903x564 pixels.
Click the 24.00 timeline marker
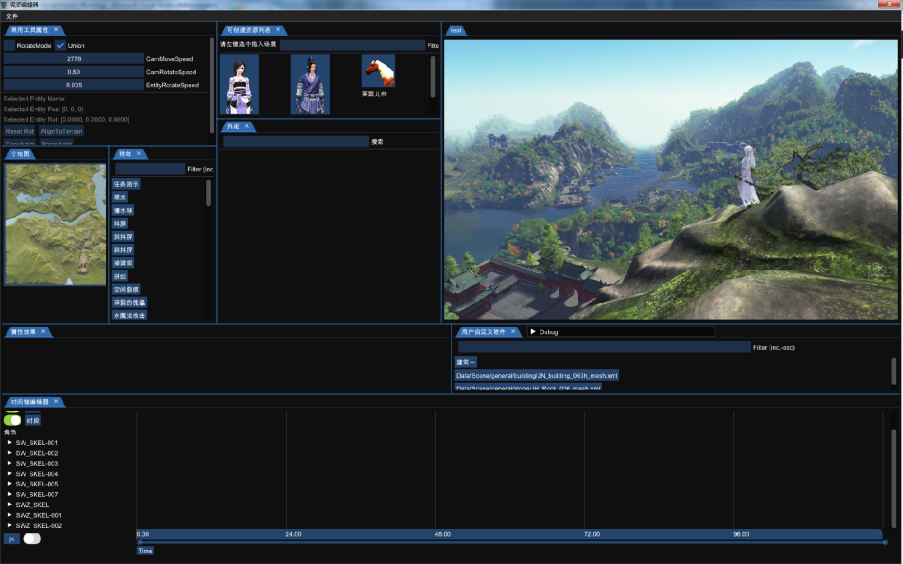(293, 534)
